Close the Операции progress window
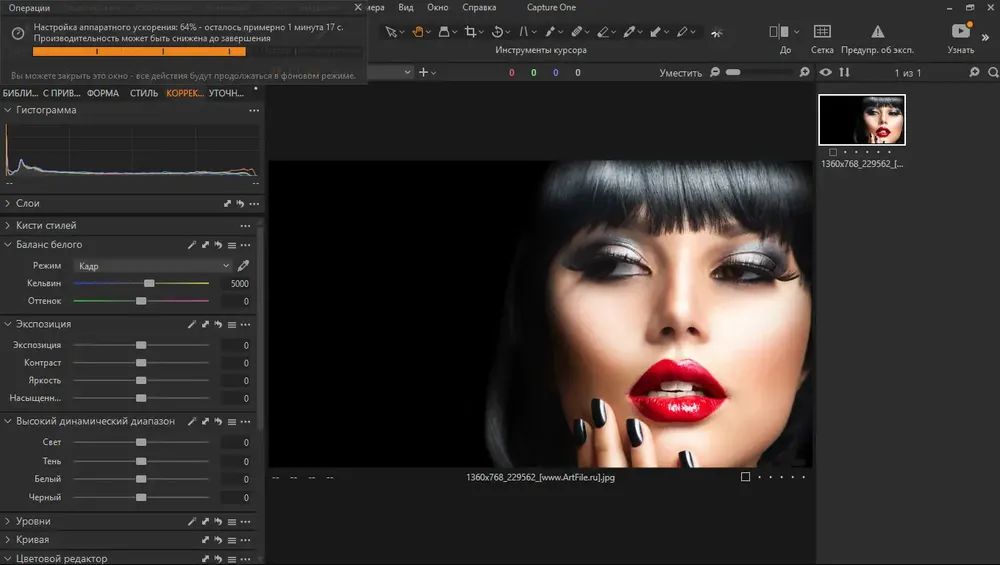The width and height of the screenshot is (1000, 565). tap(358, 7)
